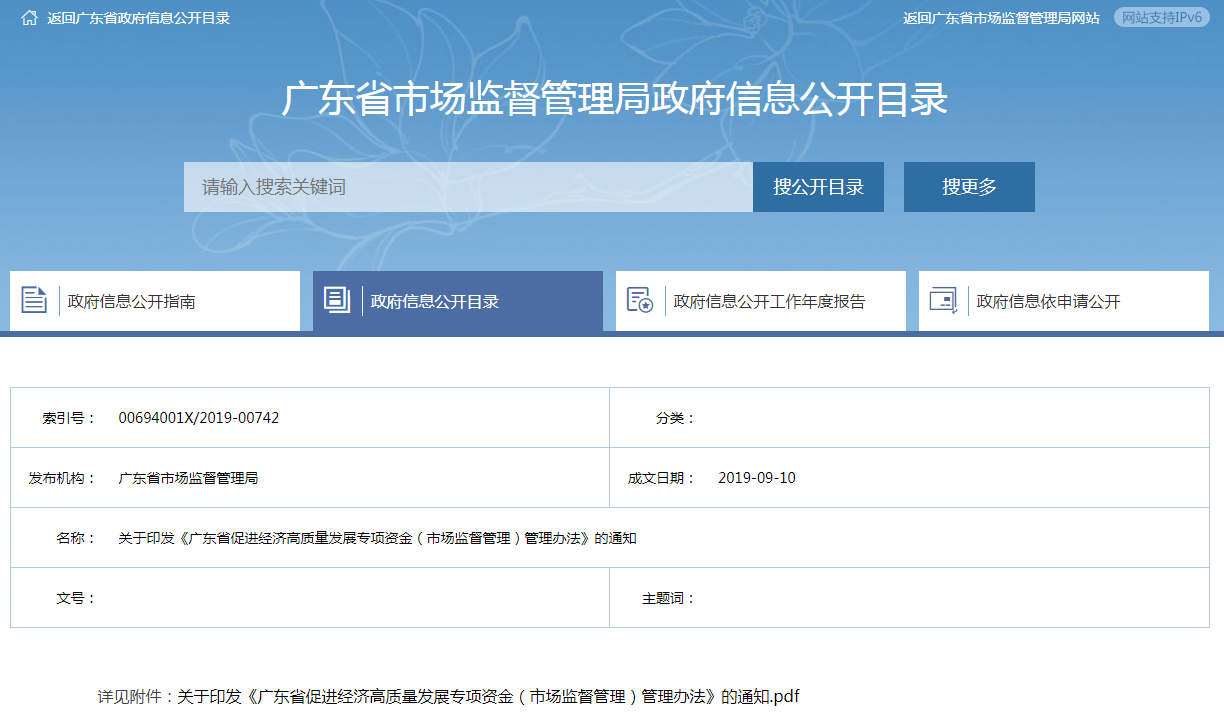Click the application icon beside 政府信息依申请公开
The width and height of the screenshot is (1224, 724).
click(x=943, y=300)
